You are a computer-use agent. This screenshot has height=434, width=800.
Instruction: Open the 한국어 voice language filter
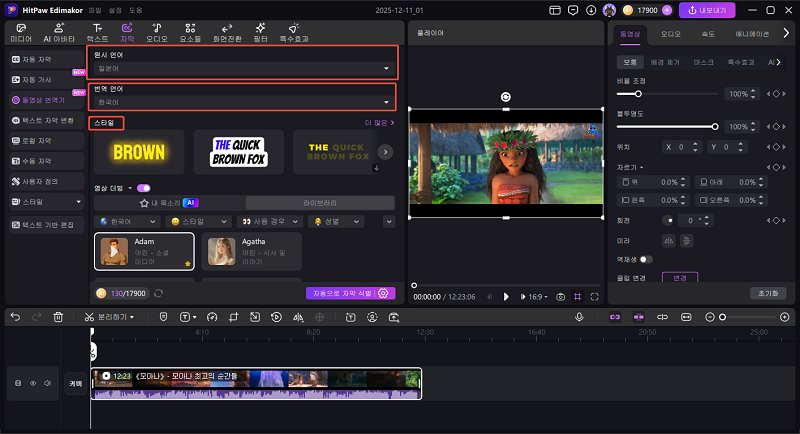tap(128, 221)
